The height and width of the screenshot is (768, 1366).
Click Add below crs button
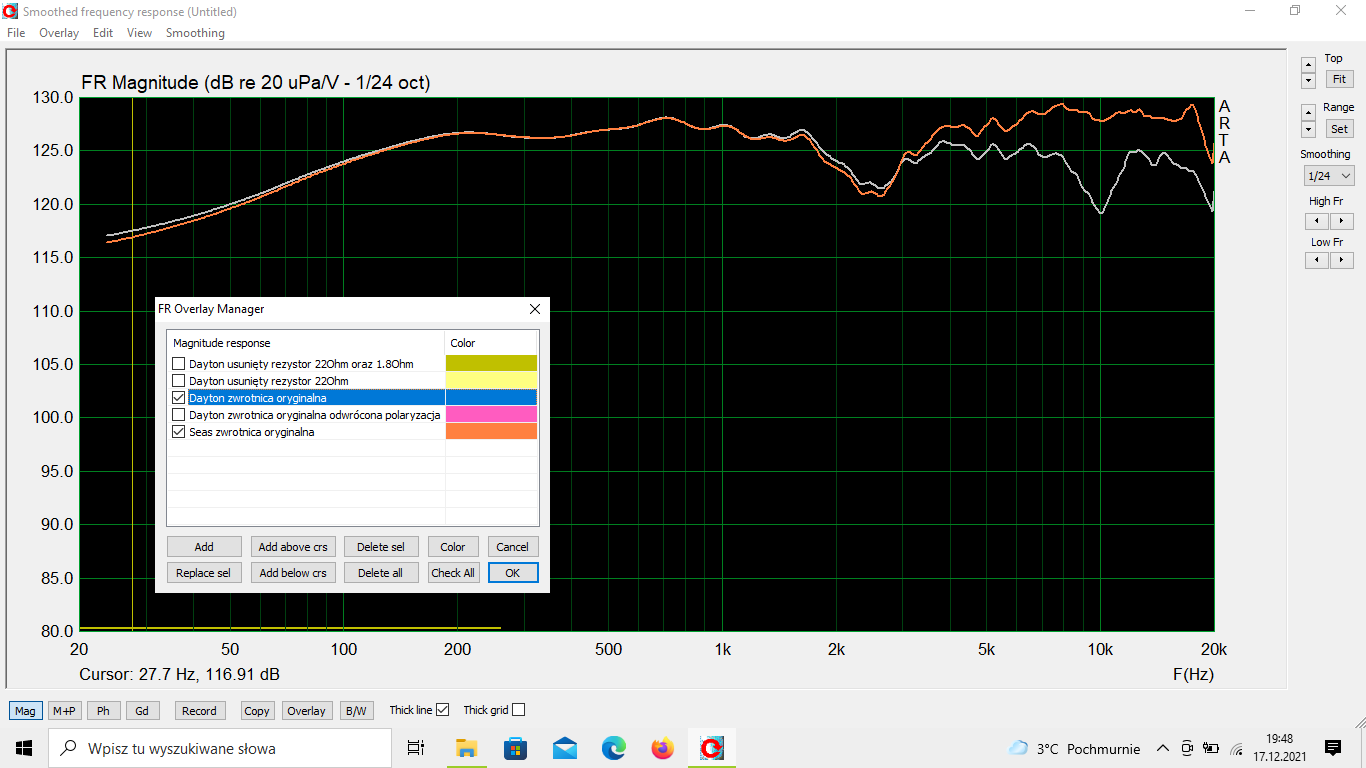(x=293, y=573)
